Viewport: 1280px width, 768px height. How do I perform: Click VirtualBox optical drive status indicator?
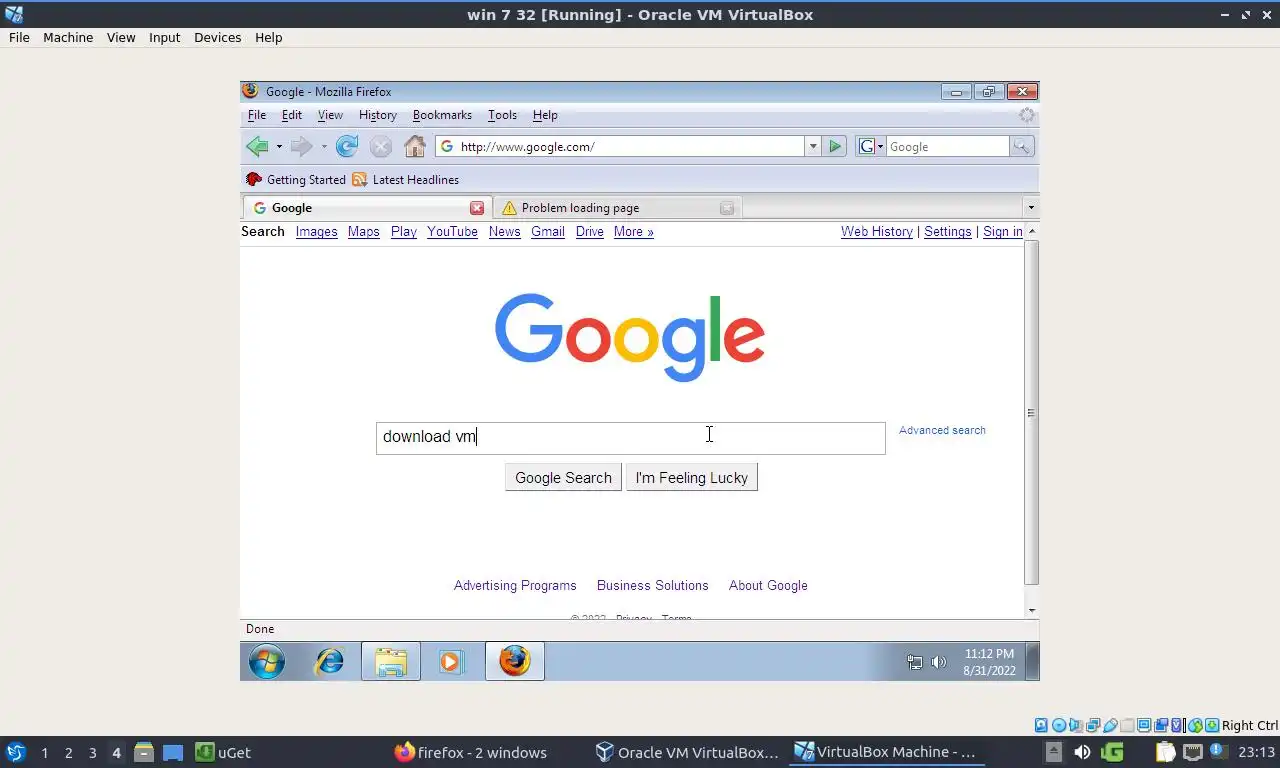[x=1059, y=725]
